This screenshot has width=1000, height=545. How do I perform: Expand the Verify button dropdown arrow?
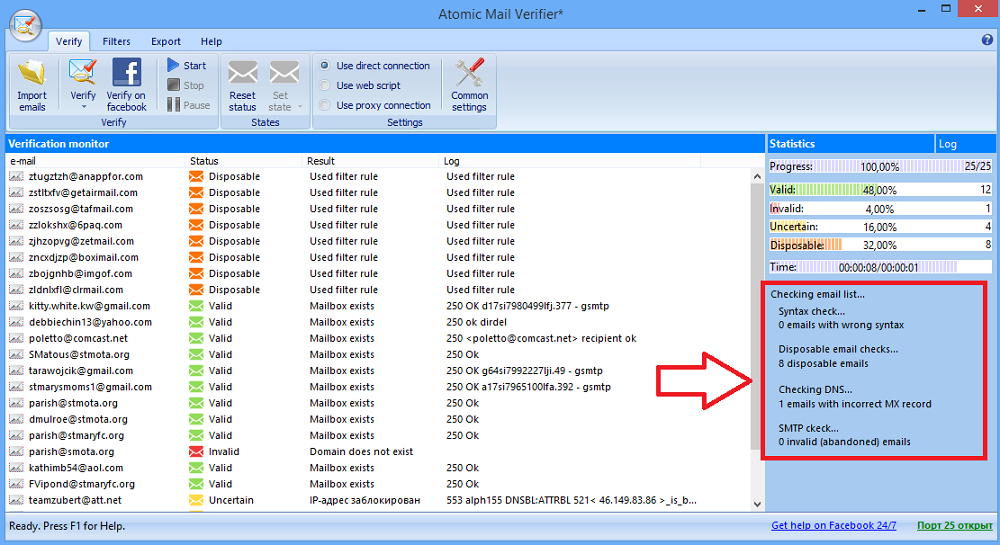click(84, 107)
